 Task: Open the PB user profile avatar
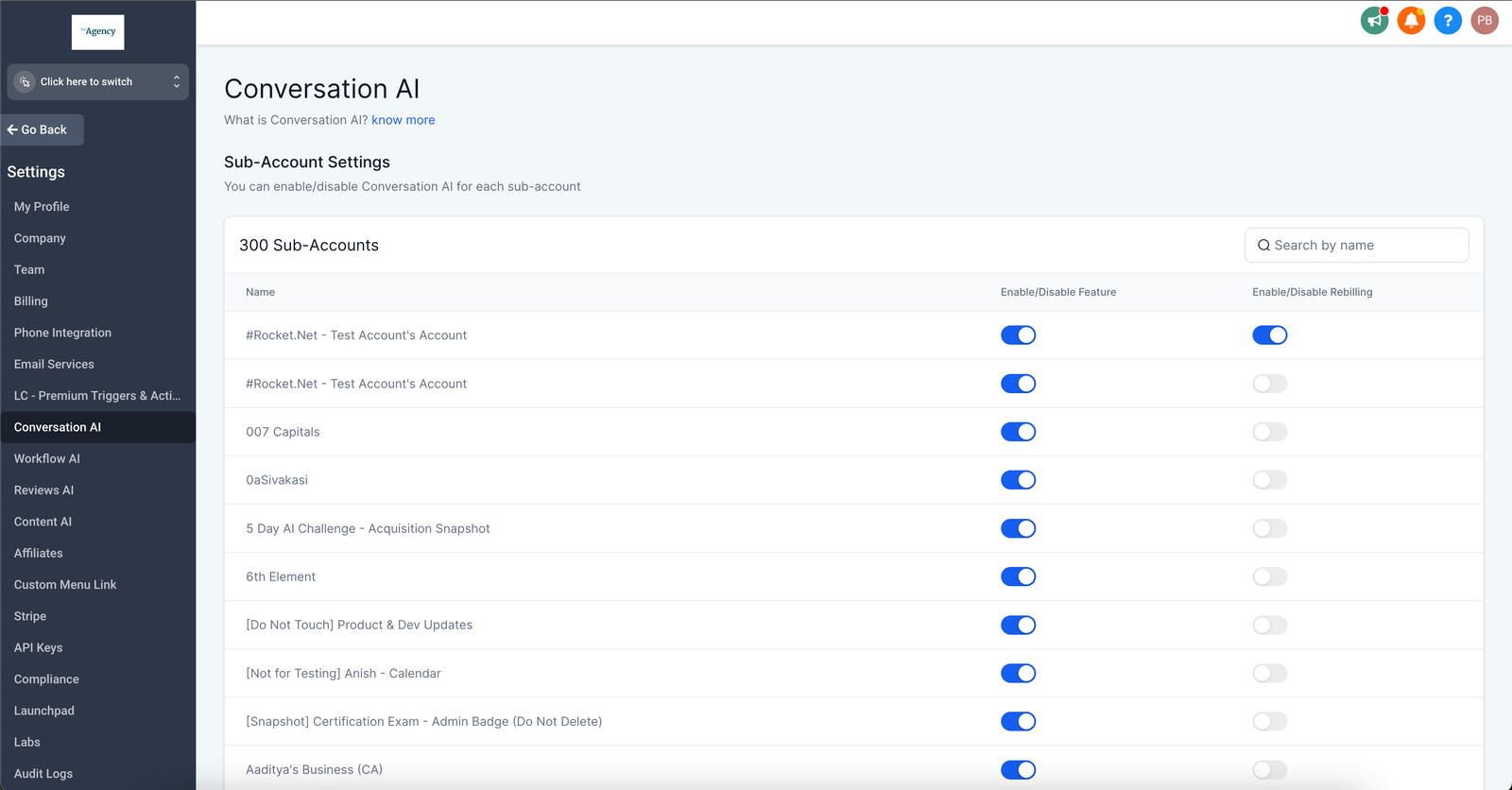click(x=1485, y=20)
